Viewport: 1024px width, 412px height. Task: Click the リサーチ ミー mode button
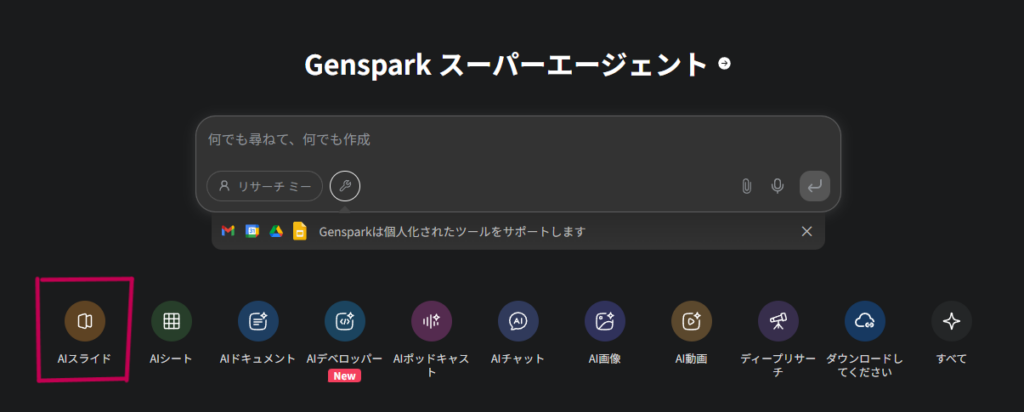coord(264,186)
